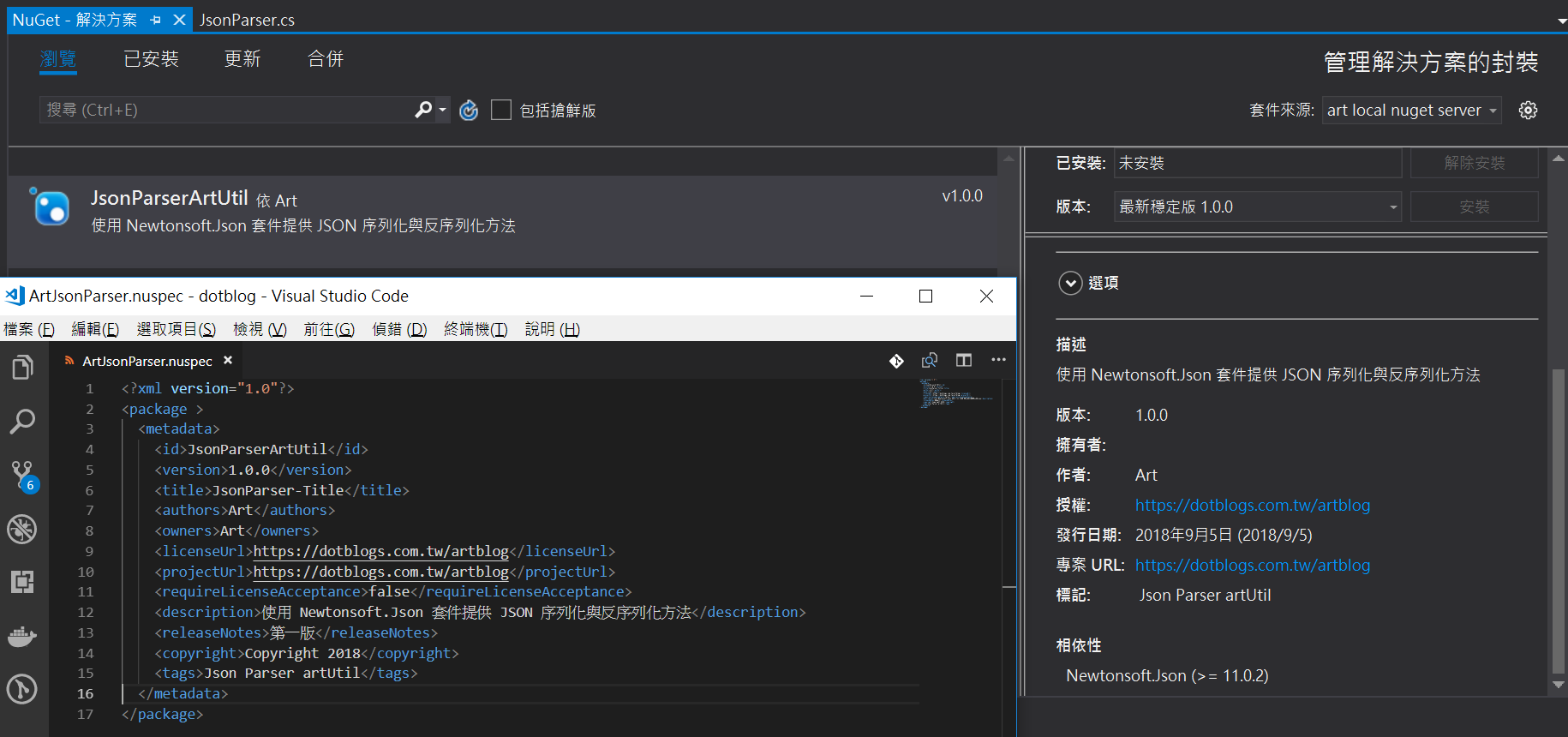The image size is (1568, 737).
Task: Maximize the Visual Studio Code window
Action: point(925,296)
